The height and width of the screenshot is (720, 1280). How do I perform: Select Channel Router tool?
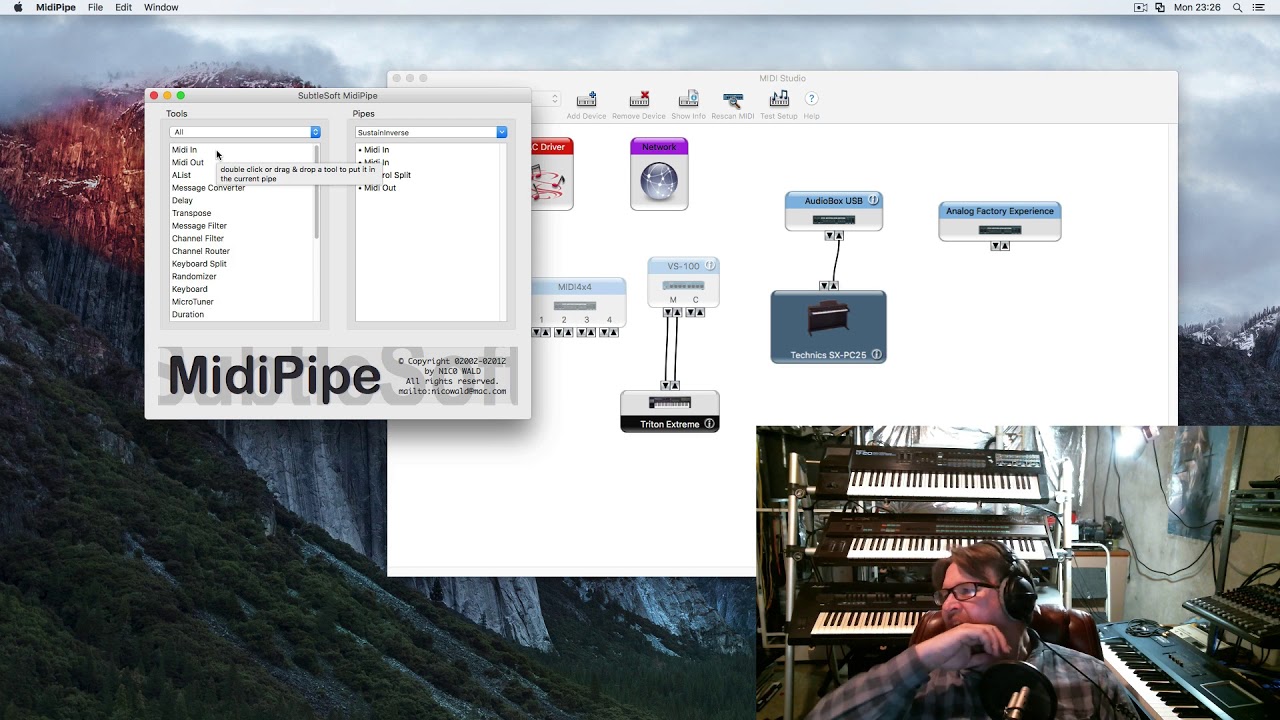(201, 251)
